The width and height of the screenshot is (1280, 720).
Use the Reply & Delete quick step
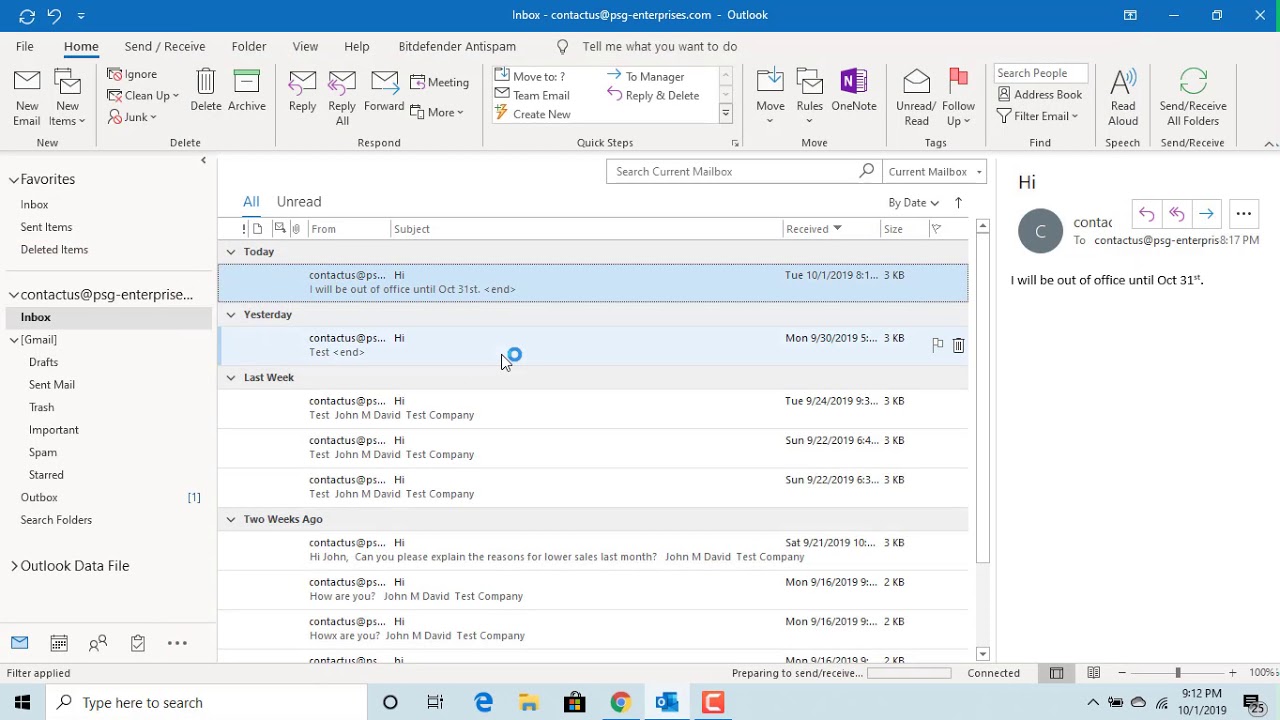(653, 95)
